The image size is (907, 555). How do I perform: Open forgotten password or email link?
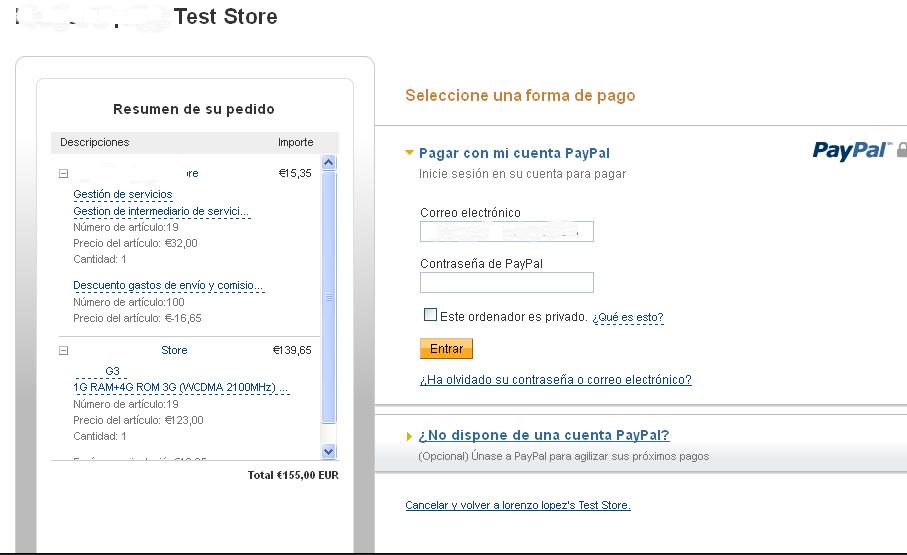click(x=556, y=380)
